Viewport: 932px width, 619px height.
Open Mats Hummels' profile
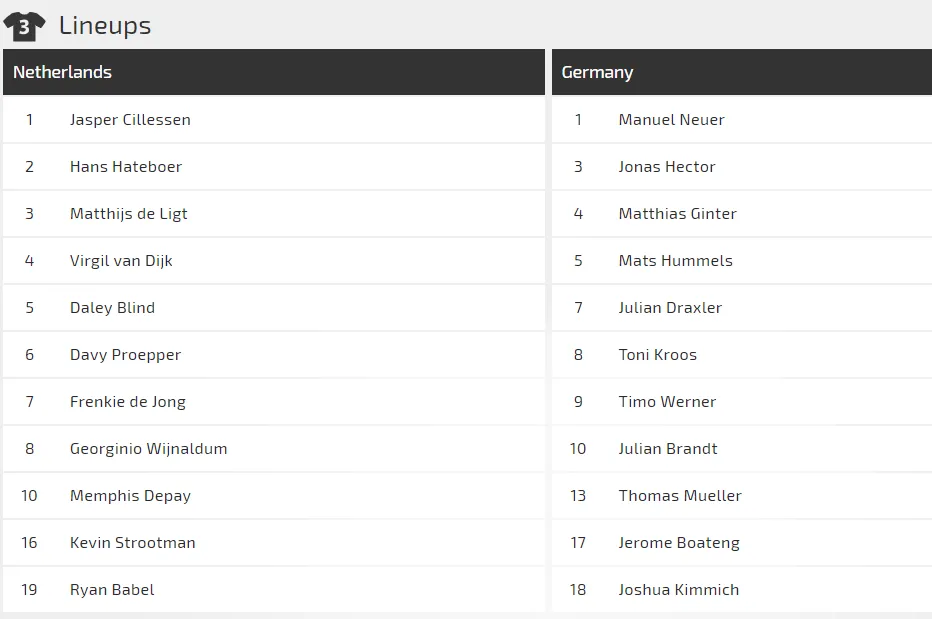coord(675,261)
